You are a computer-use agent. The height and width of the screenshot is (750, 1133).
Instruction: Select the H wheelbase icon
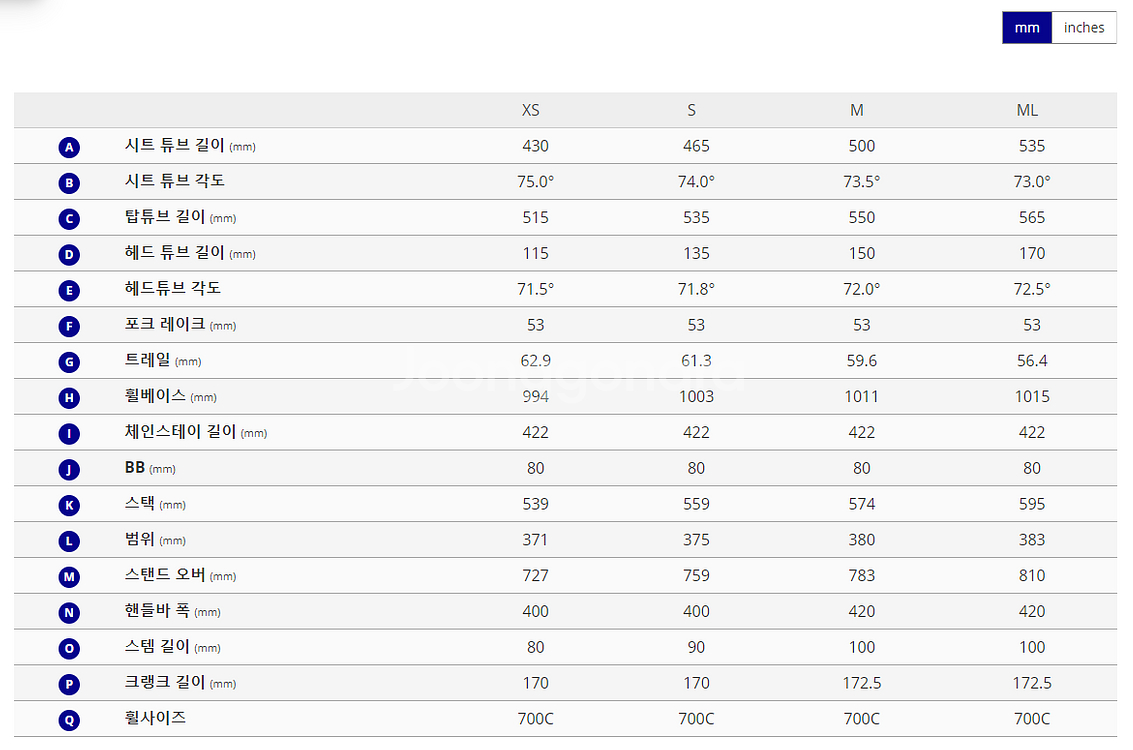coord(69,397)
